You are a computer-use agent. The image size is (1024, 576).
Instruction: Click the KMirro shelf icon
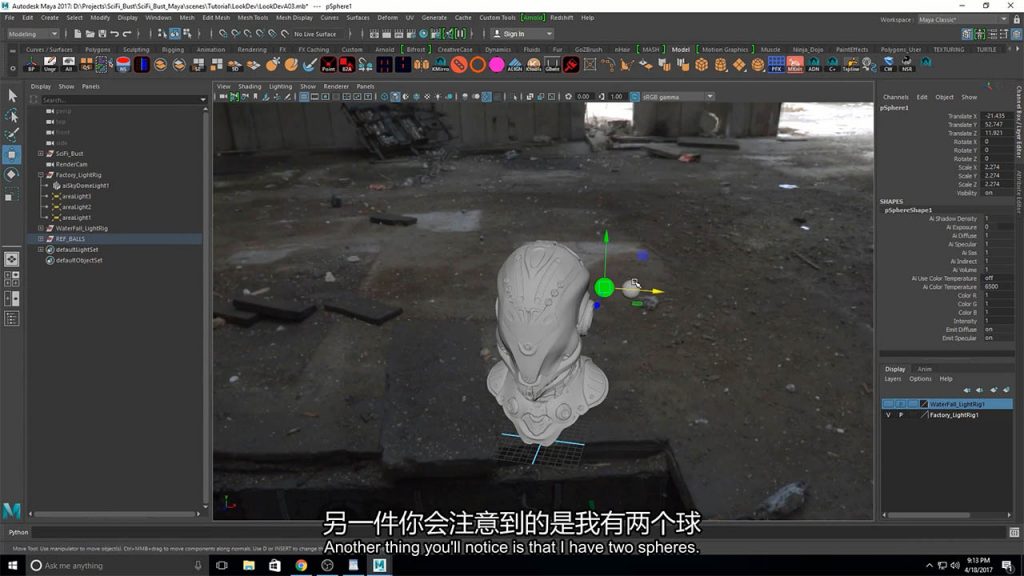440,65
